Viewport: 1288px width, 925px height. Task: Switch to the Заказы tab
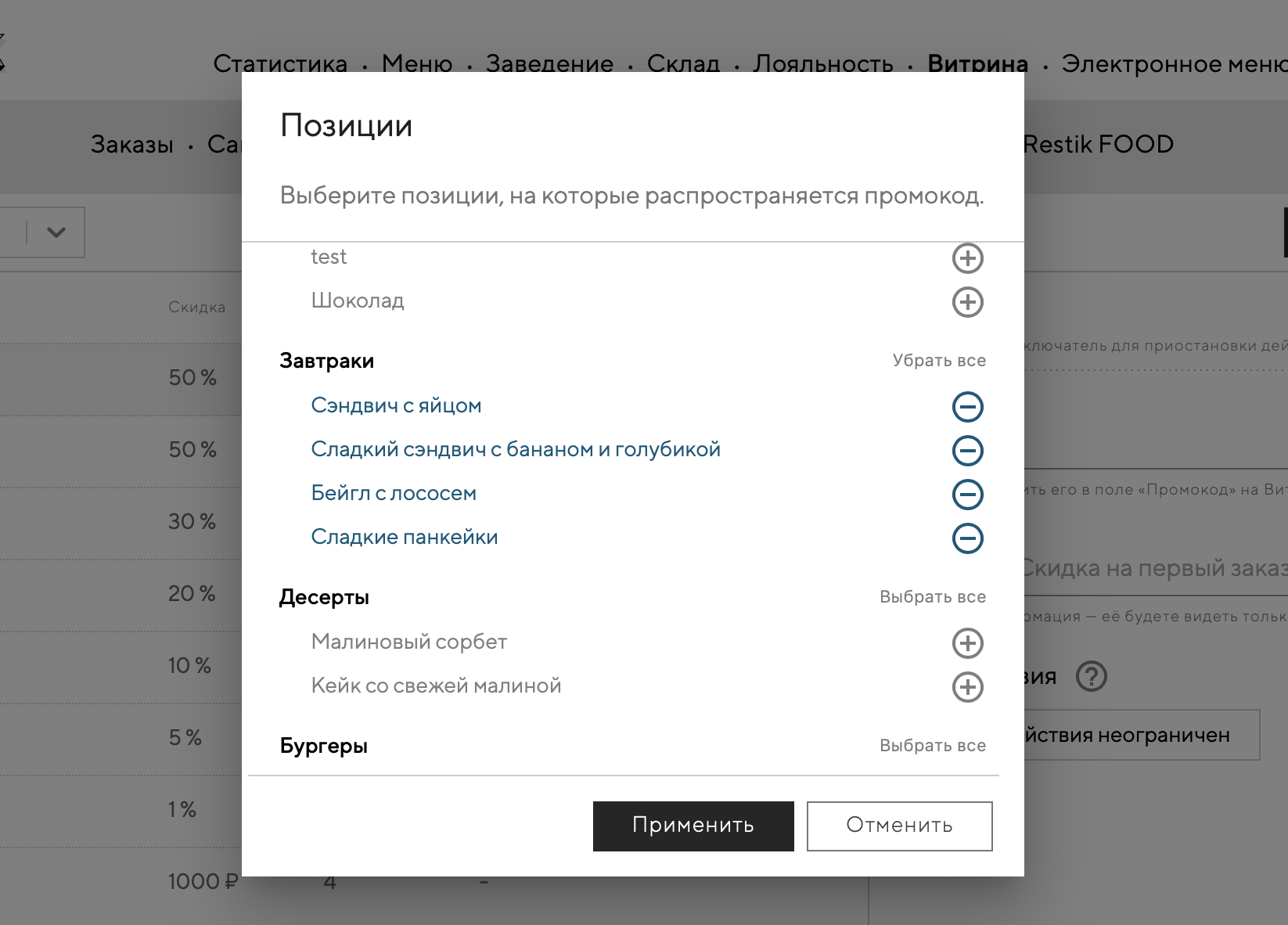coord(132,145)
